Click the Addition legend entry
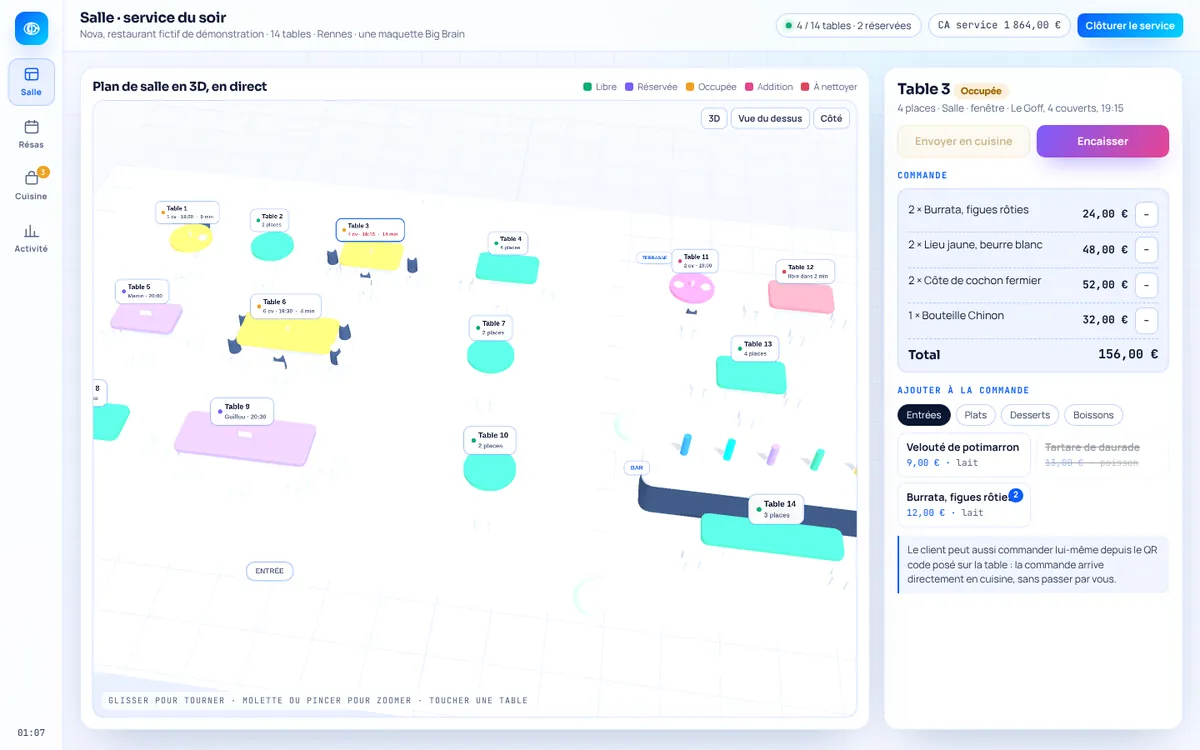This screenshot has width=1200, height=750. pyautogui.click(x=769, y=87)
